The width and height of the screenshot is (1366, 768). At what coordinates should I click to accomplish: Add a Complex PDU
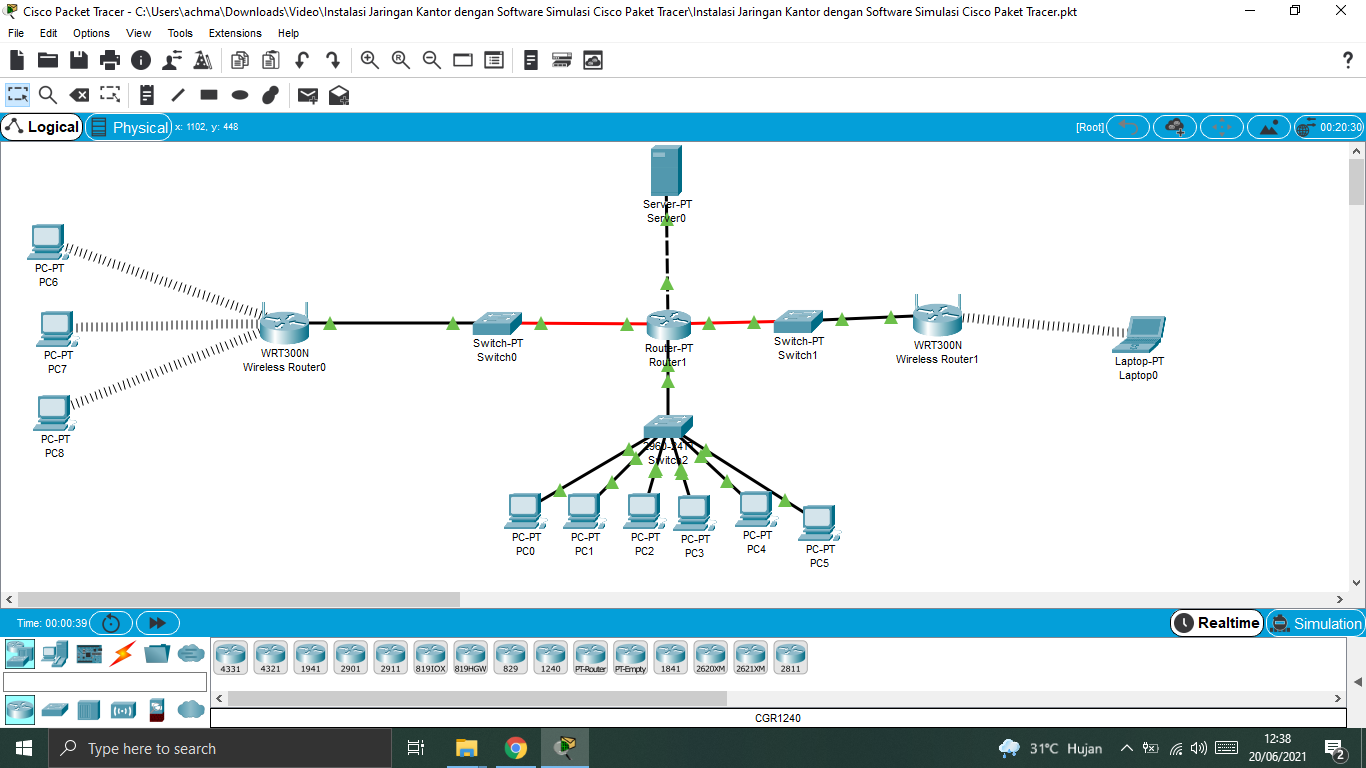[338, 95]
